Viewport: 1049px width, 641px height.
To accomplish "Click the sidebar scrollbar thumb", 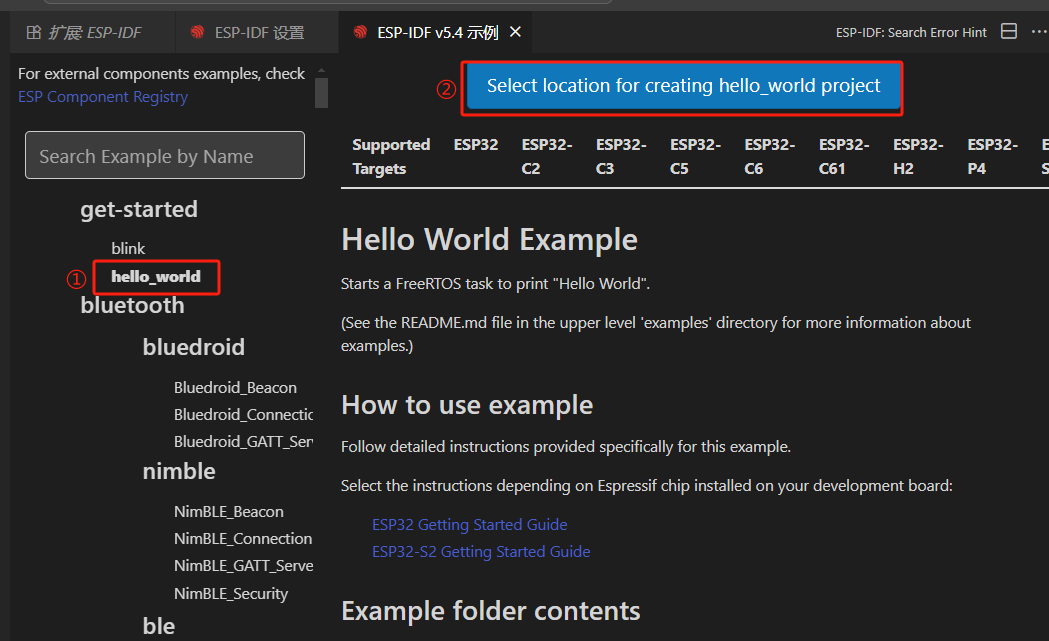I will (x=321, y=92).
